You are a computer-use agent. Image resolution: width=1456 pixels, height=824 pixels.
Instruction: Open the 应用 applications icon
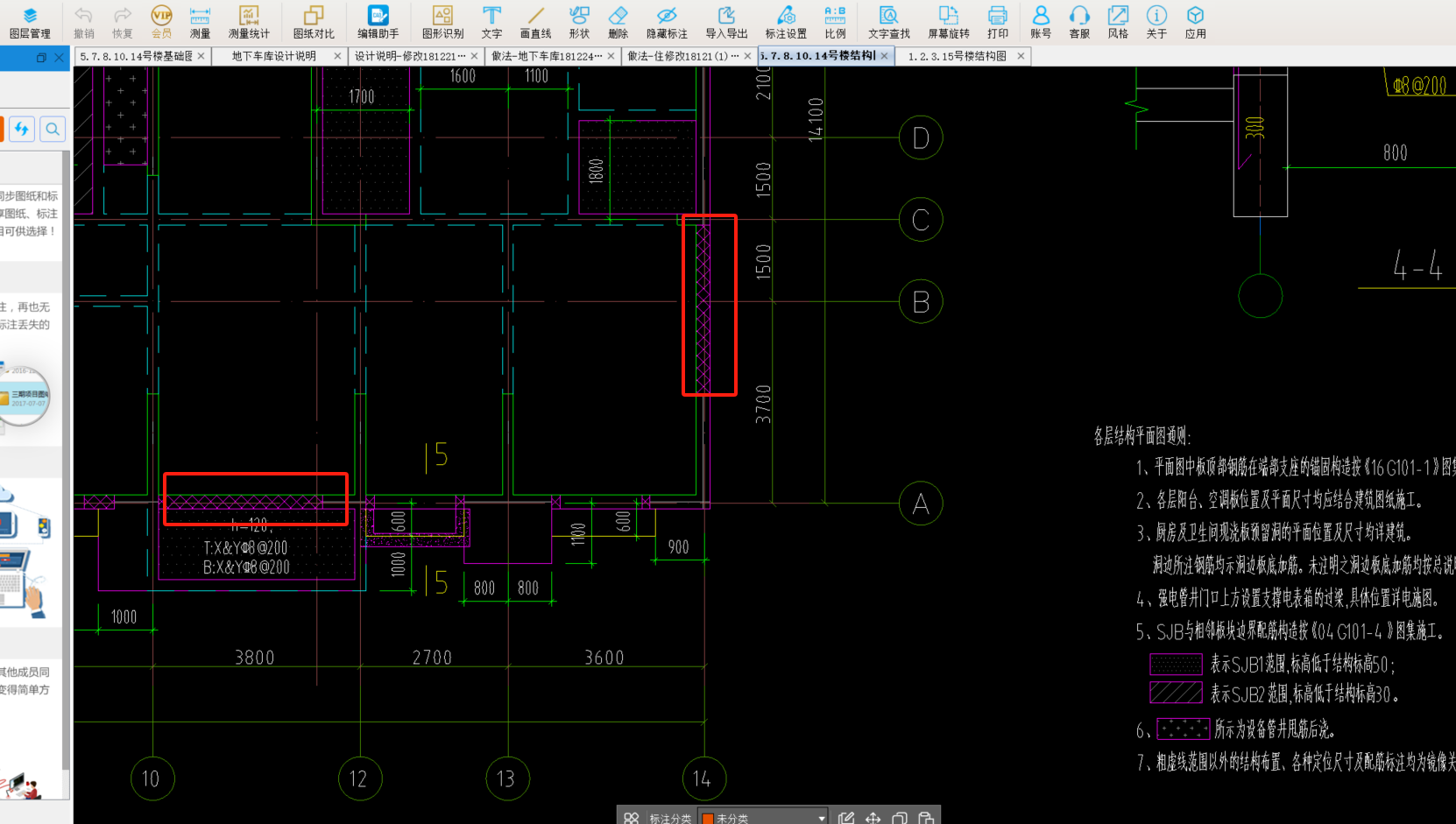[x=1195, y=23]
